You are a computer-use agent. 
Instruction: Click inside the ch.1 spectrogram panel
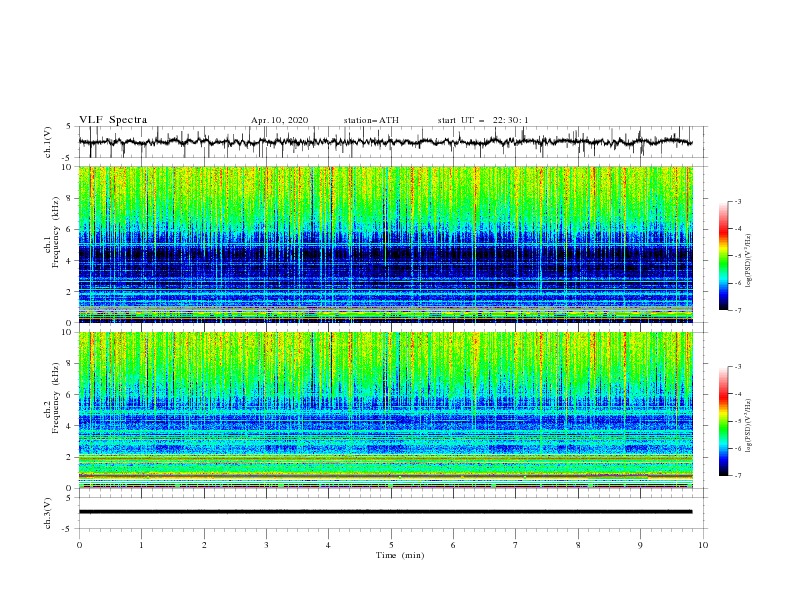point(385,244)
